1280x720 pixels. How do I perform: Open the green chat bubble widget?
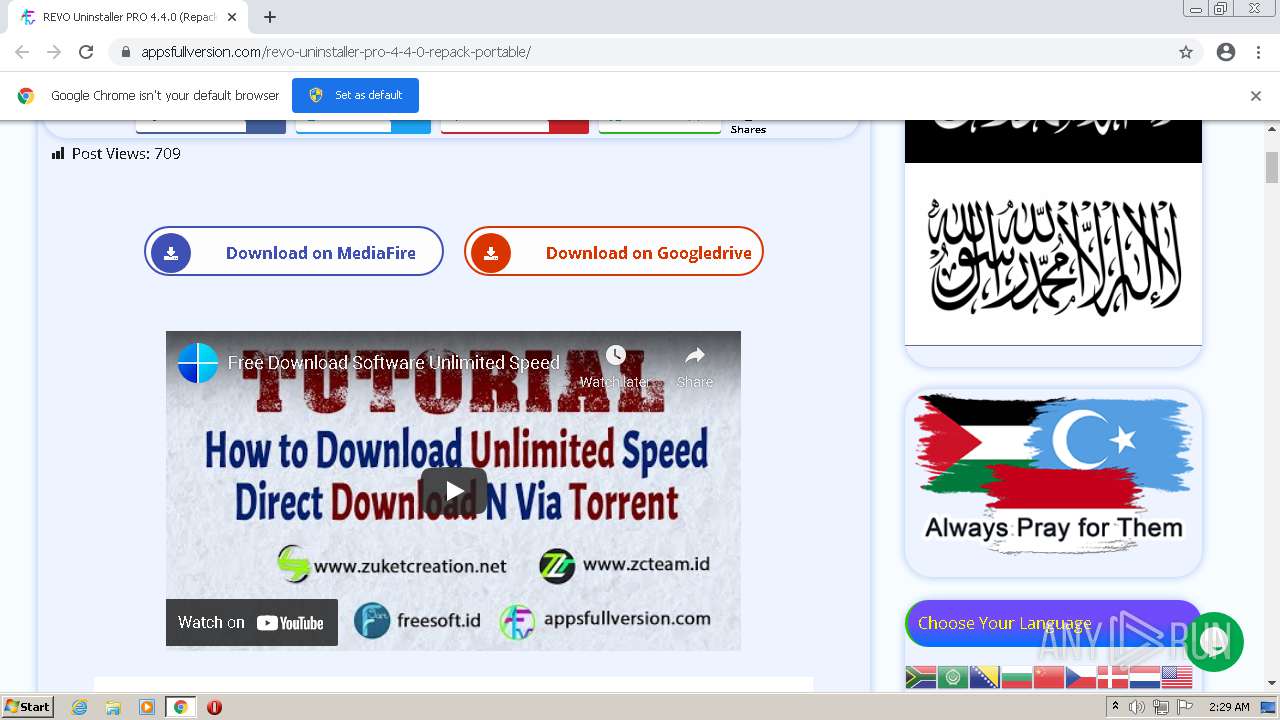point(1214,642)
